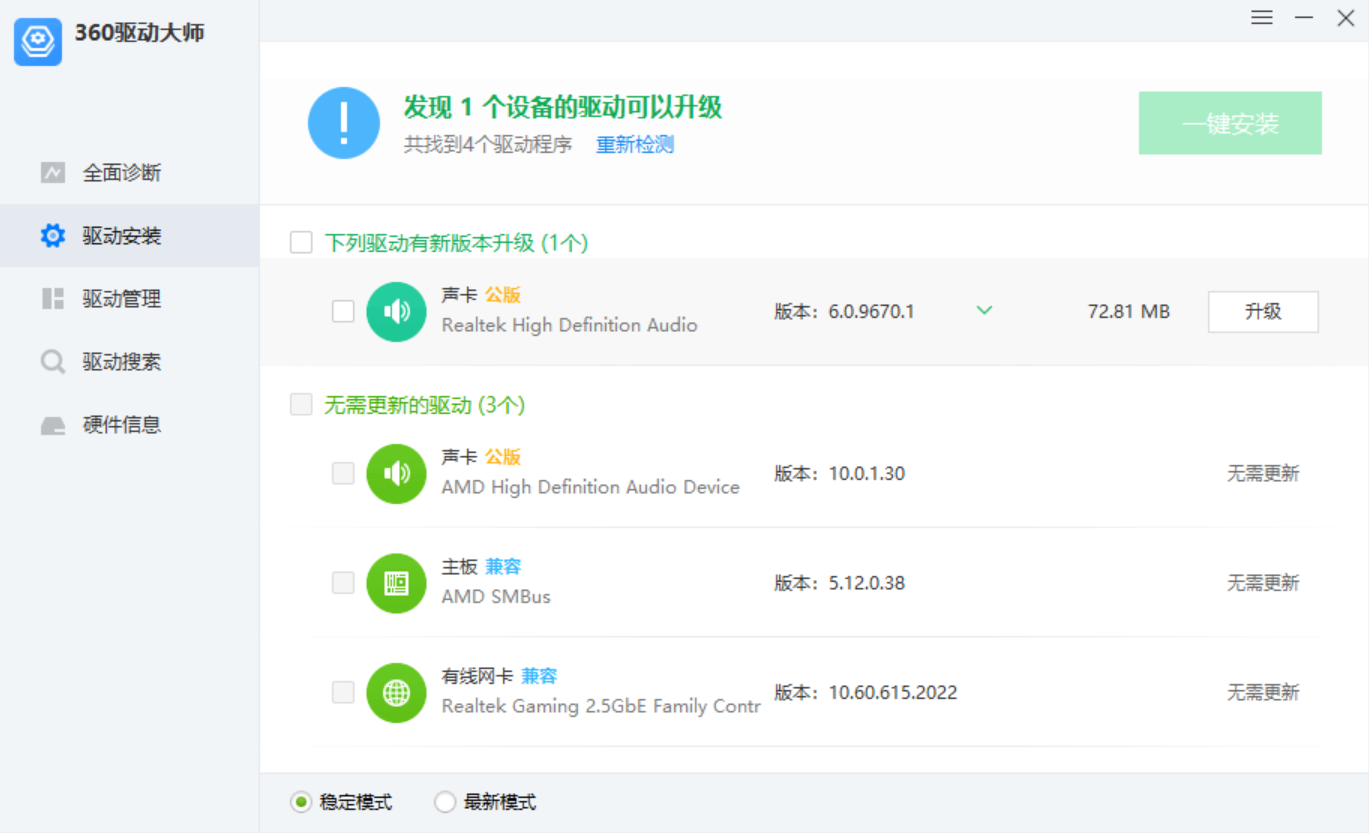Screen dimensions: 1369x833
Task: Click the 兼容 tag next to 主板
Action: click(x=503, y=567)
